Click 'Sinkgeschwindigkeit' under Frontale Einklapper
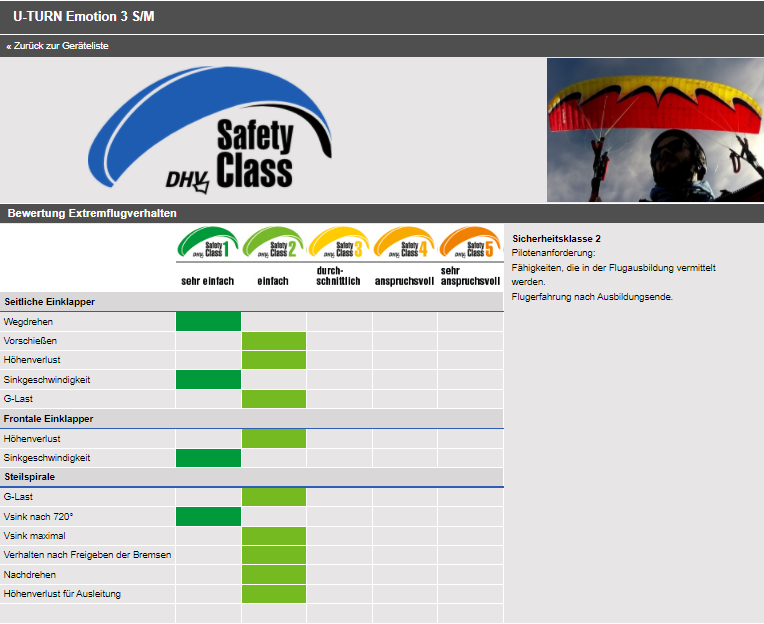The image size is (764, 624). pyautogui.click(x=47, y=458)
